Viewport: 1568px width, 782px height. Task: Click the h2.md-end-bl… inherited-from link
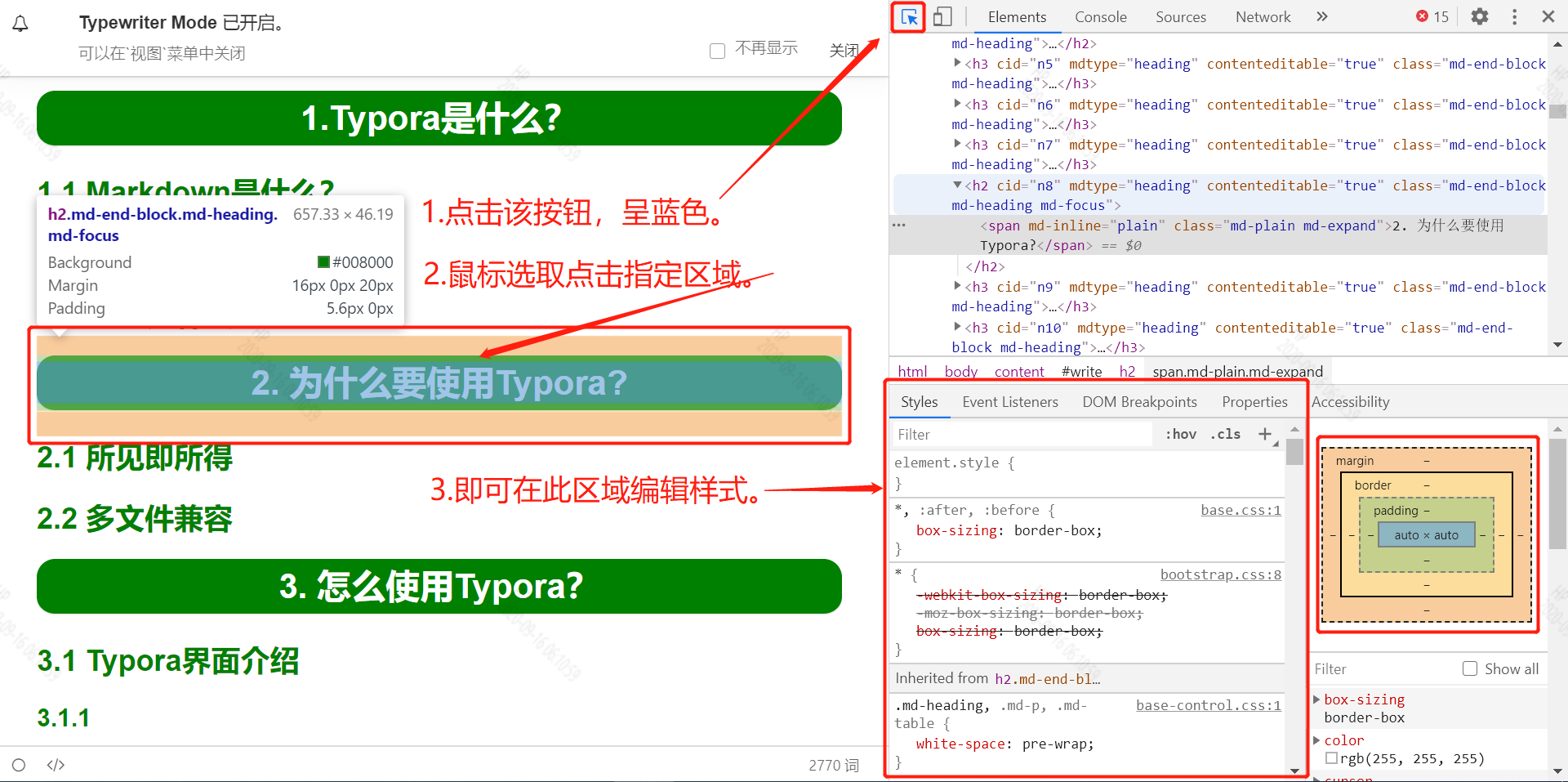(1048, 679)
